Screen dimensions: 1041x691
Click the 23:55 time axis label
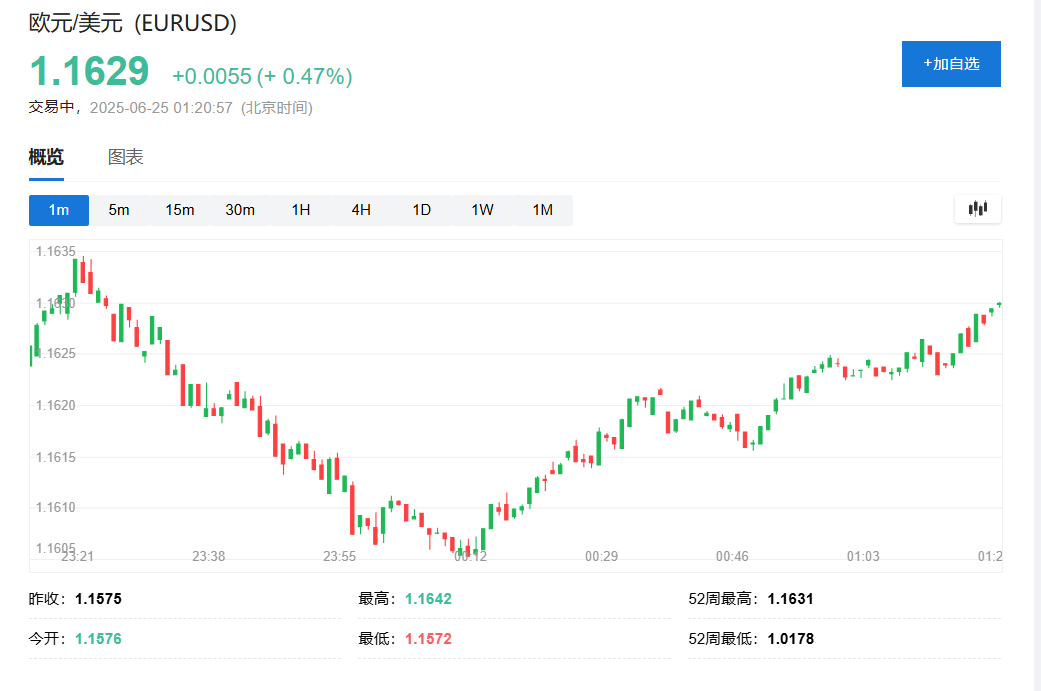tap(339, 556)
